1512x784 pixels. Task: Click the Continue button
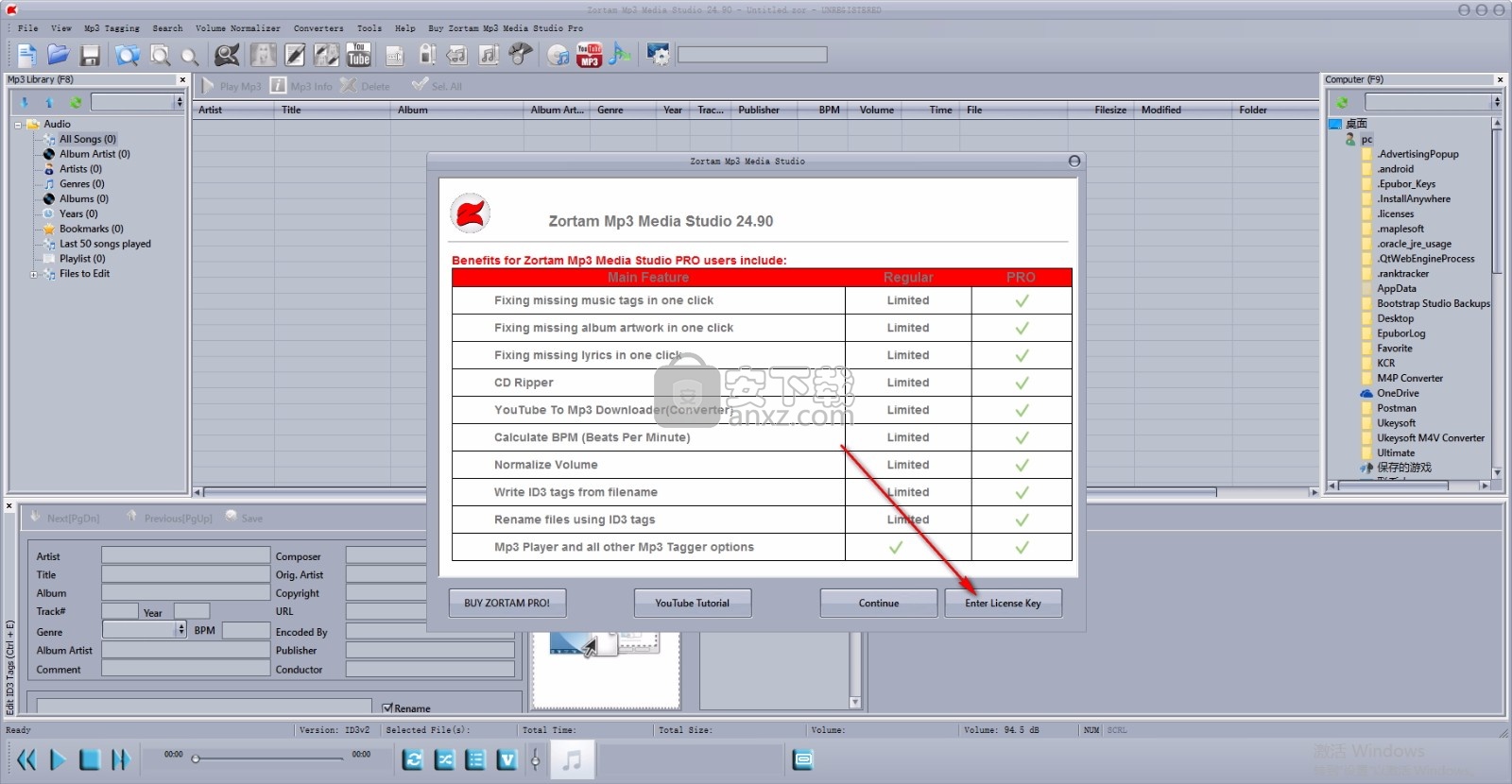(x=879, y=603)
